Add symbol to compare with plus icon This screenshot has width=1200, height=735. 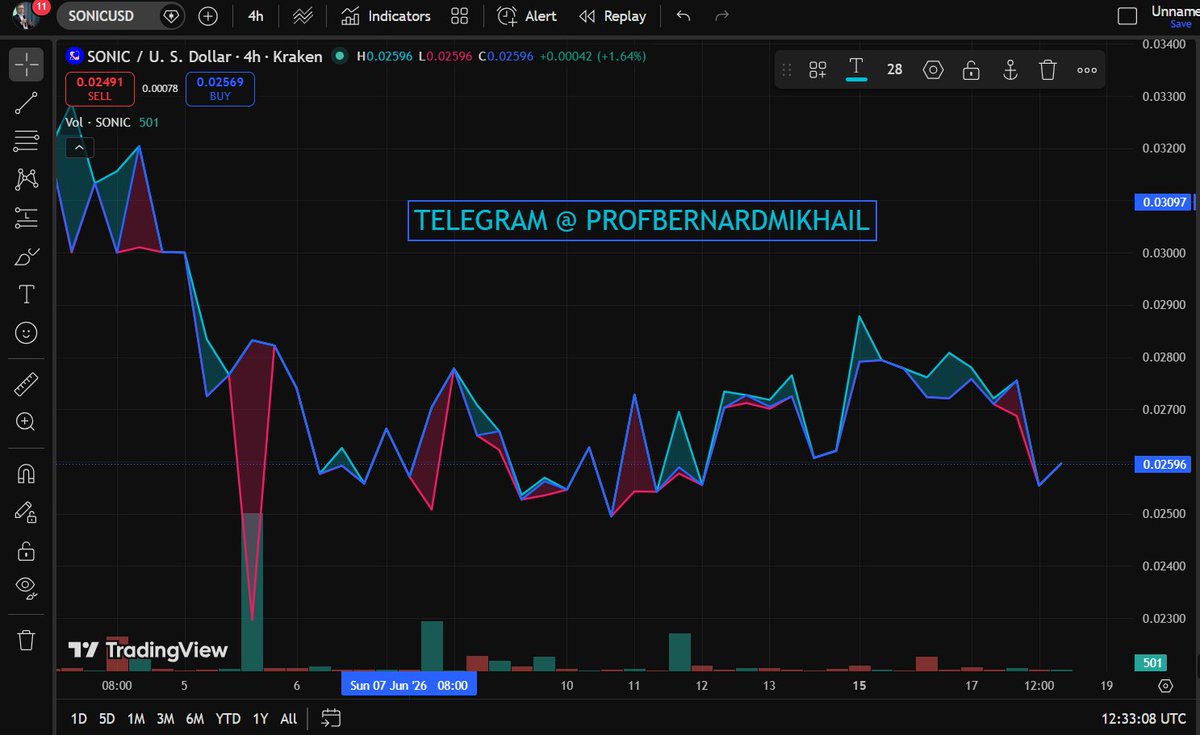click(x=207, y=16)
